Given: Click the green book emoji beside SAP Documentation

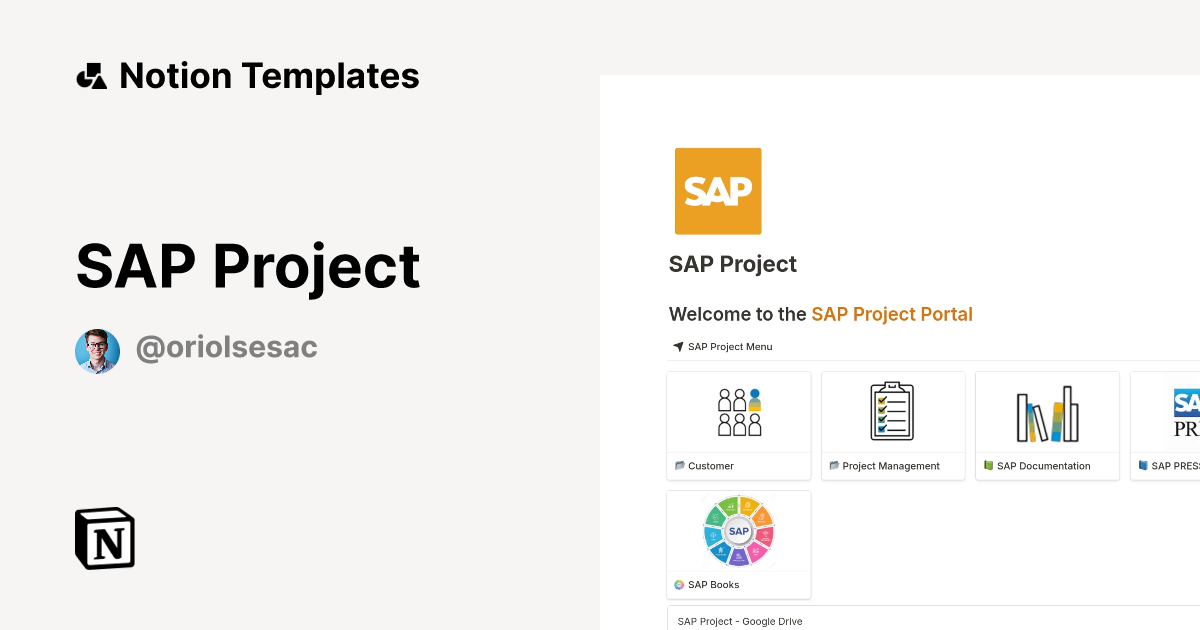Looking at the screenshot, I should coord(986,466).
